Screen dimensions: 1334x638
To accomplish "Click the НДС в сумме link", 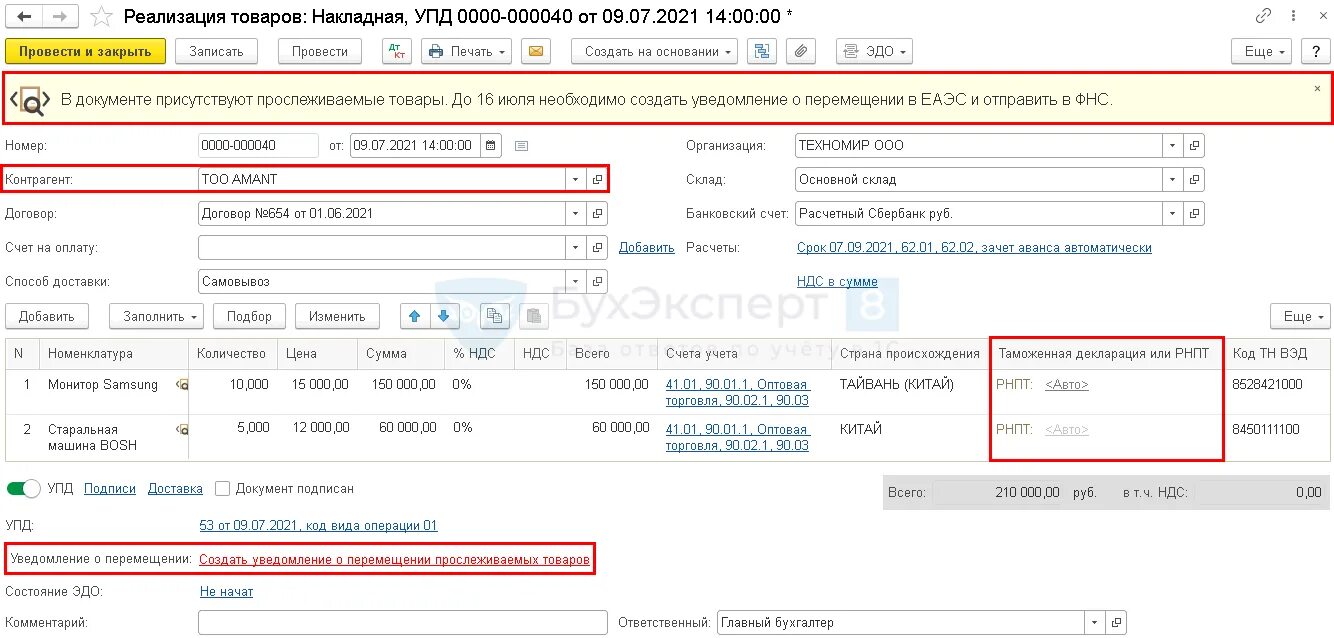I will [837, 282].
